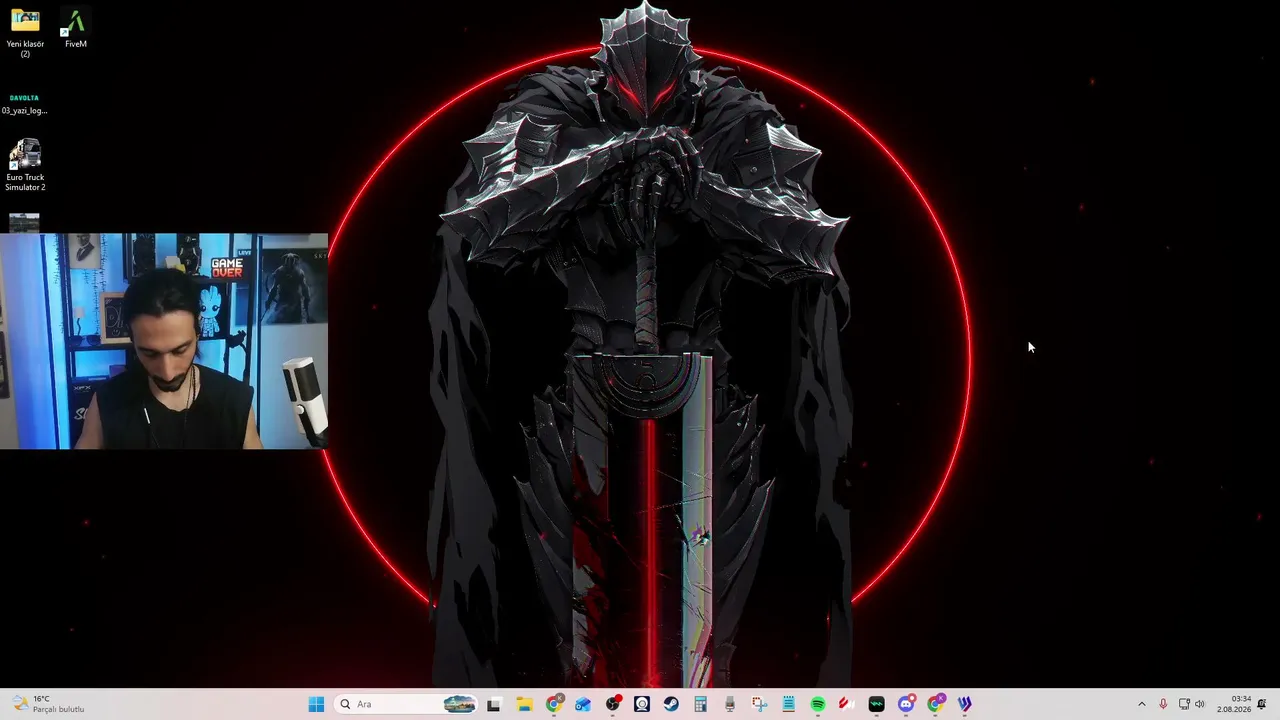Viewport: 1280px width, 720px height.
Task: Launch Steam from the taskbar
Action: click(671, 704)
